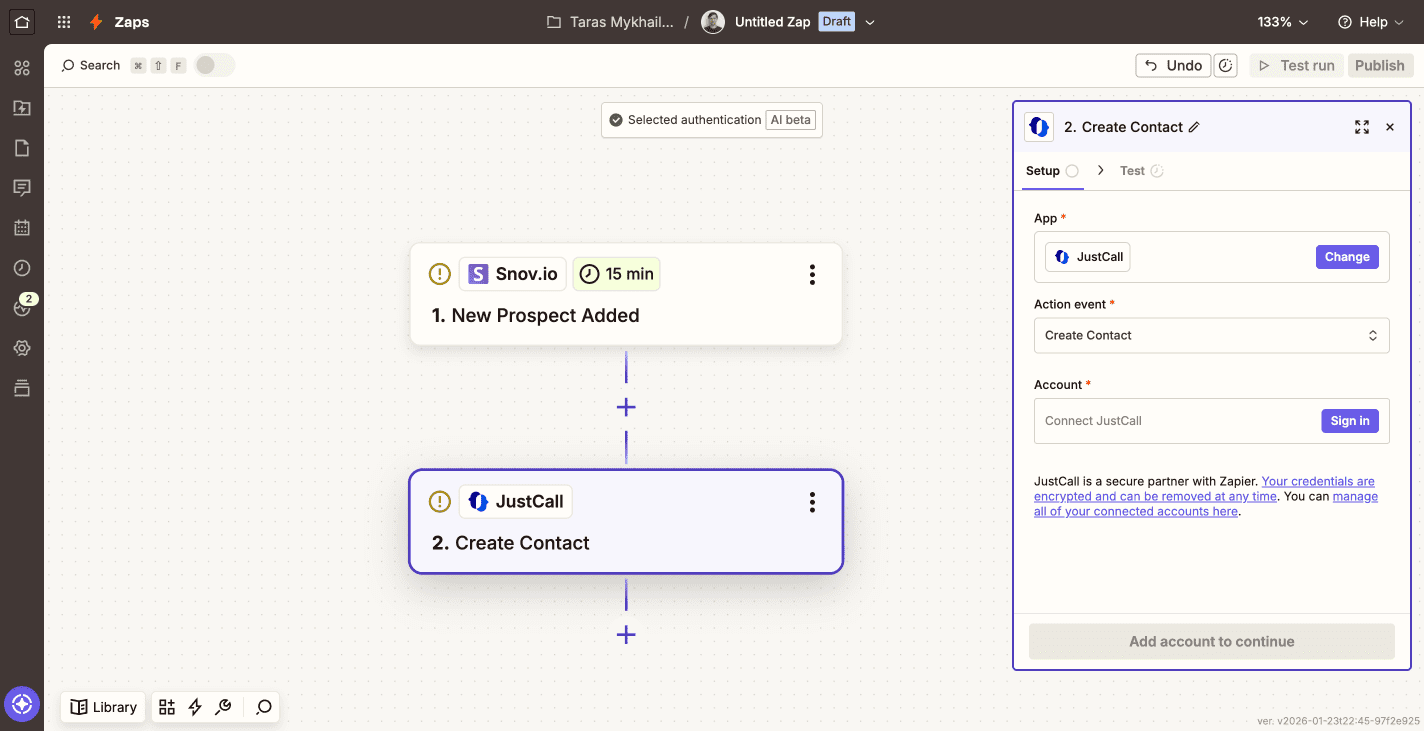The image size is (1424, 731).
Task: Open version history clock icon beside Undo
Action: (x=1226, y=65)
